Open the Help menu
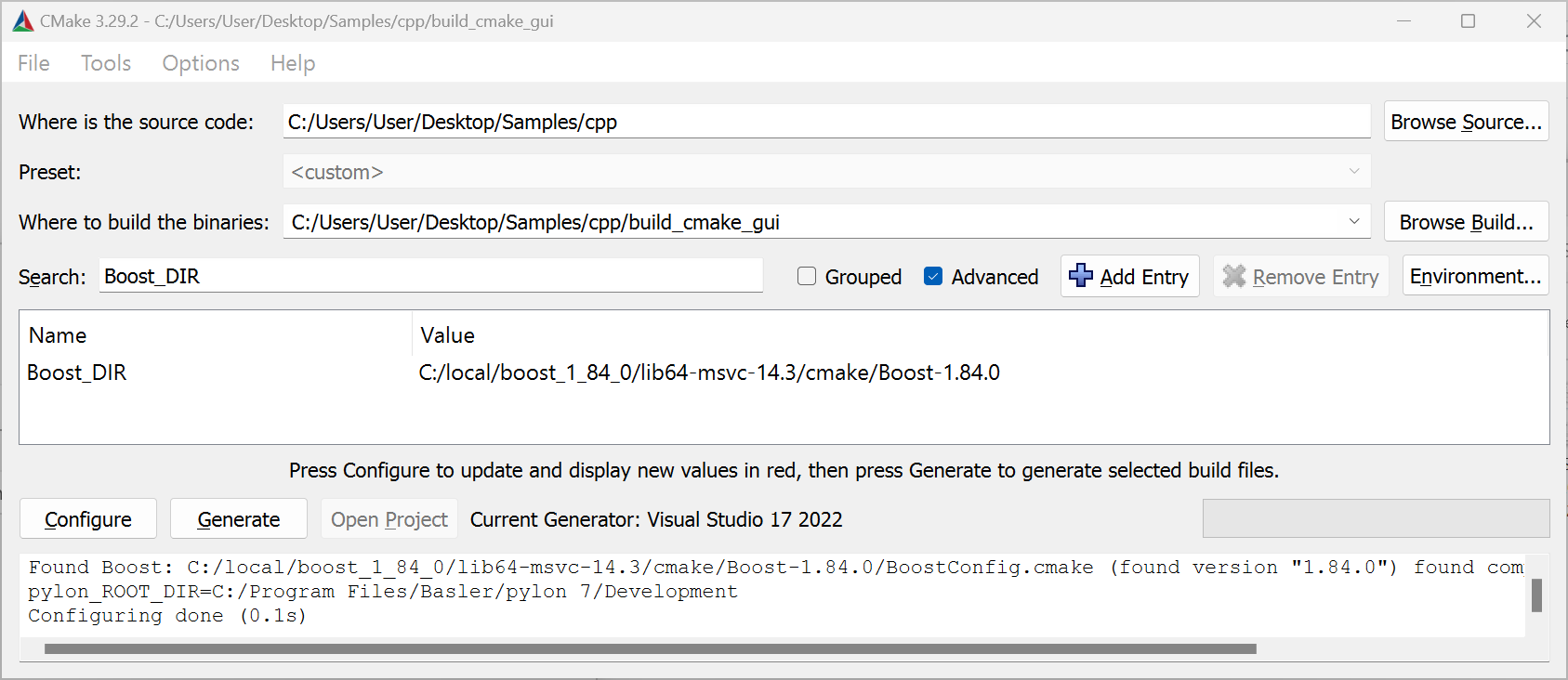1568x680 pixels. click(x=293, y=63)
